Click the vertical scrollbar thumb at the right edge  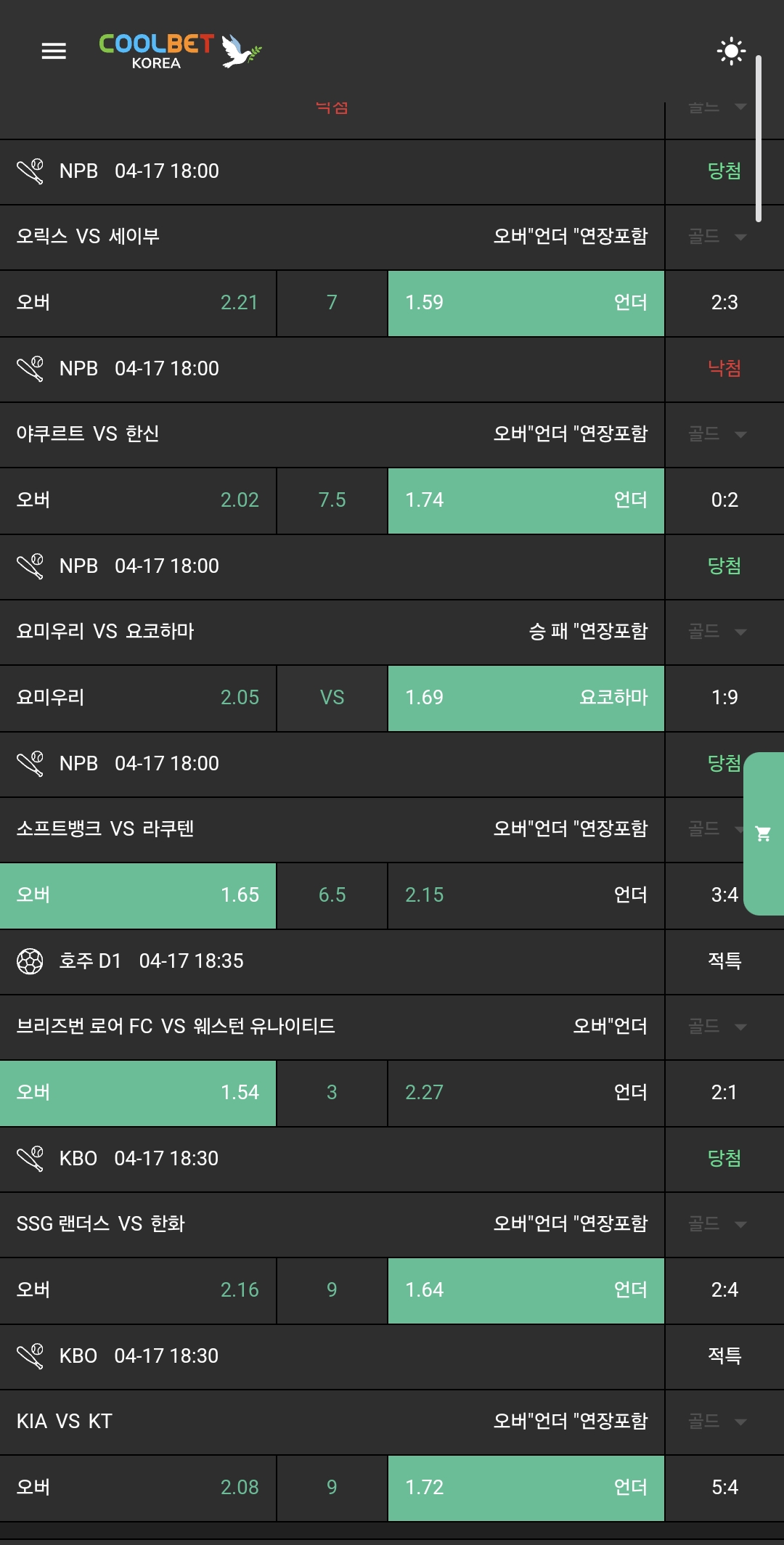tap(759, 138)
